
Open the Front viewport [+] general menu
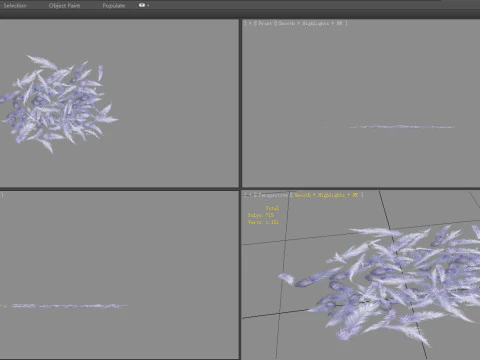click(249, 23)
